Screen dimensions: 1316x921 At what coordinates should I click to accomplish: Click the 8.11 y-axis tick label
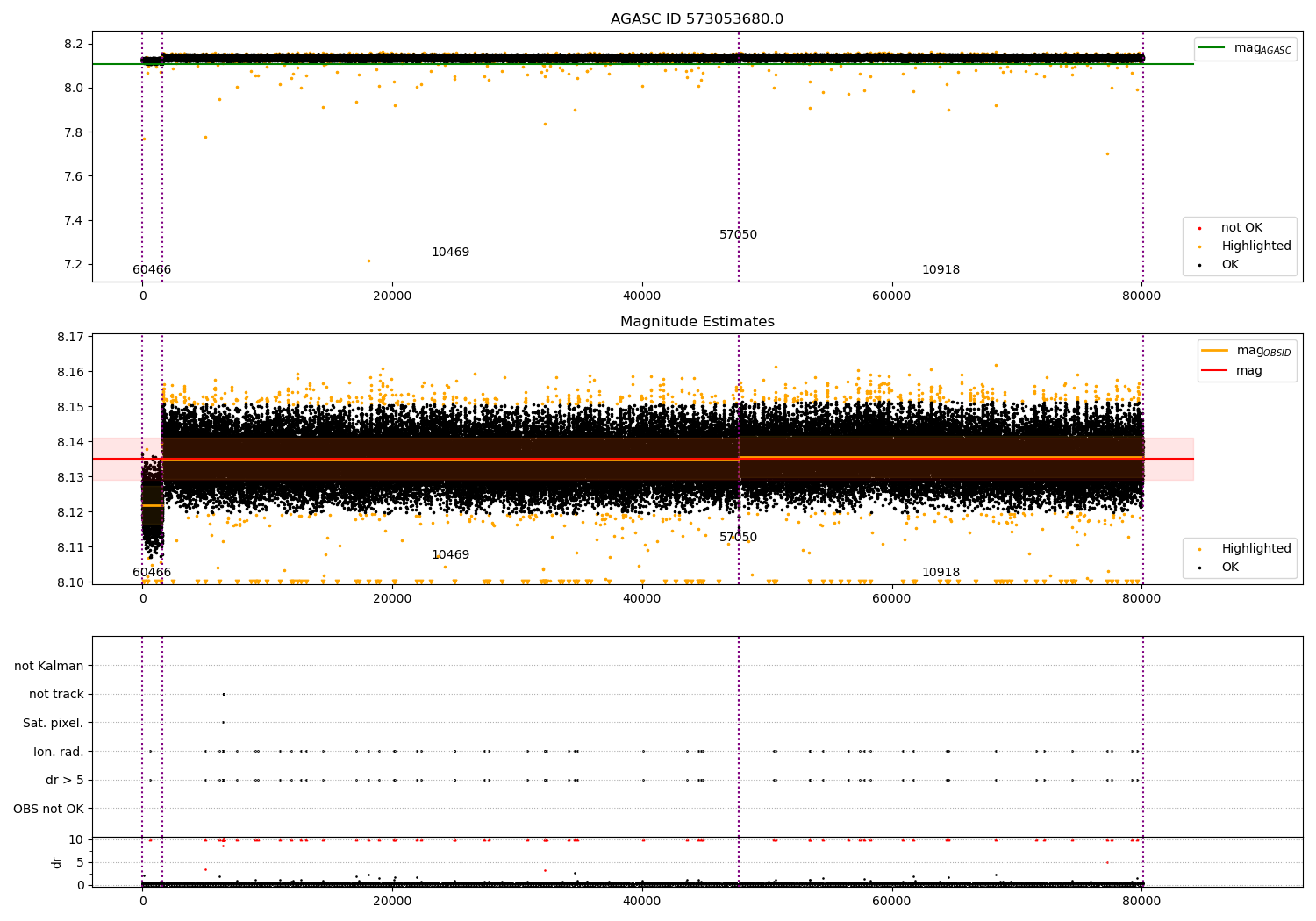click(x=70, y=547)
